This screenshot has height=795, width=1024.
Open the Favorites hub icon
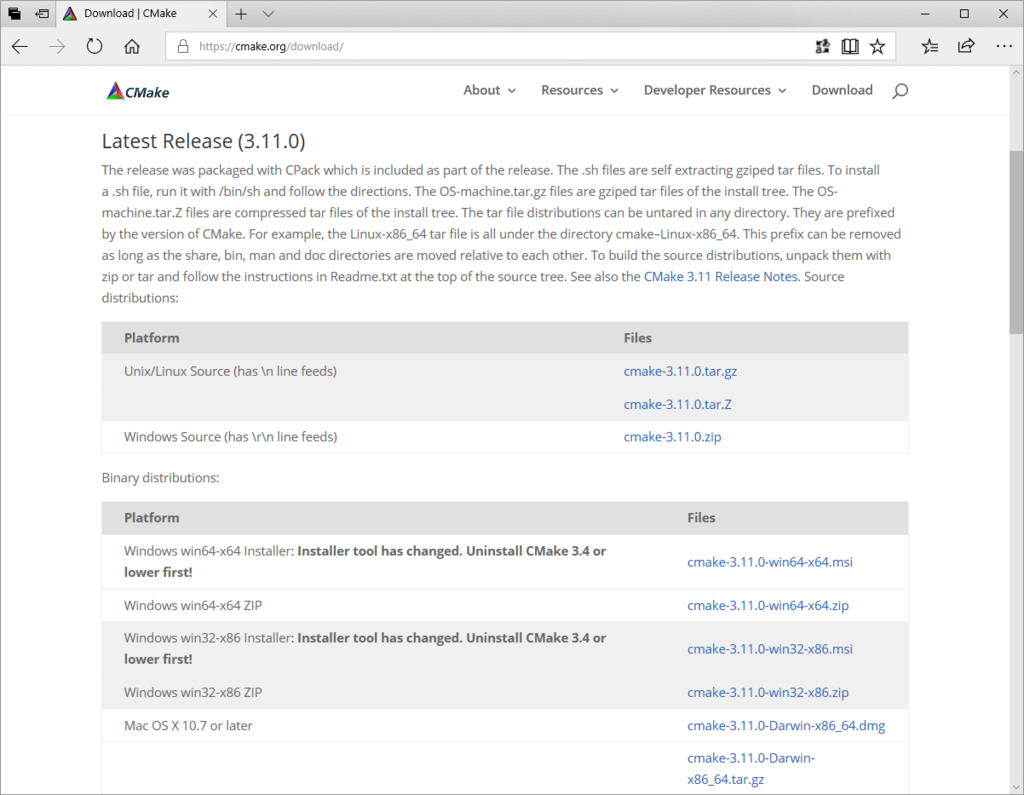[930, 46]
